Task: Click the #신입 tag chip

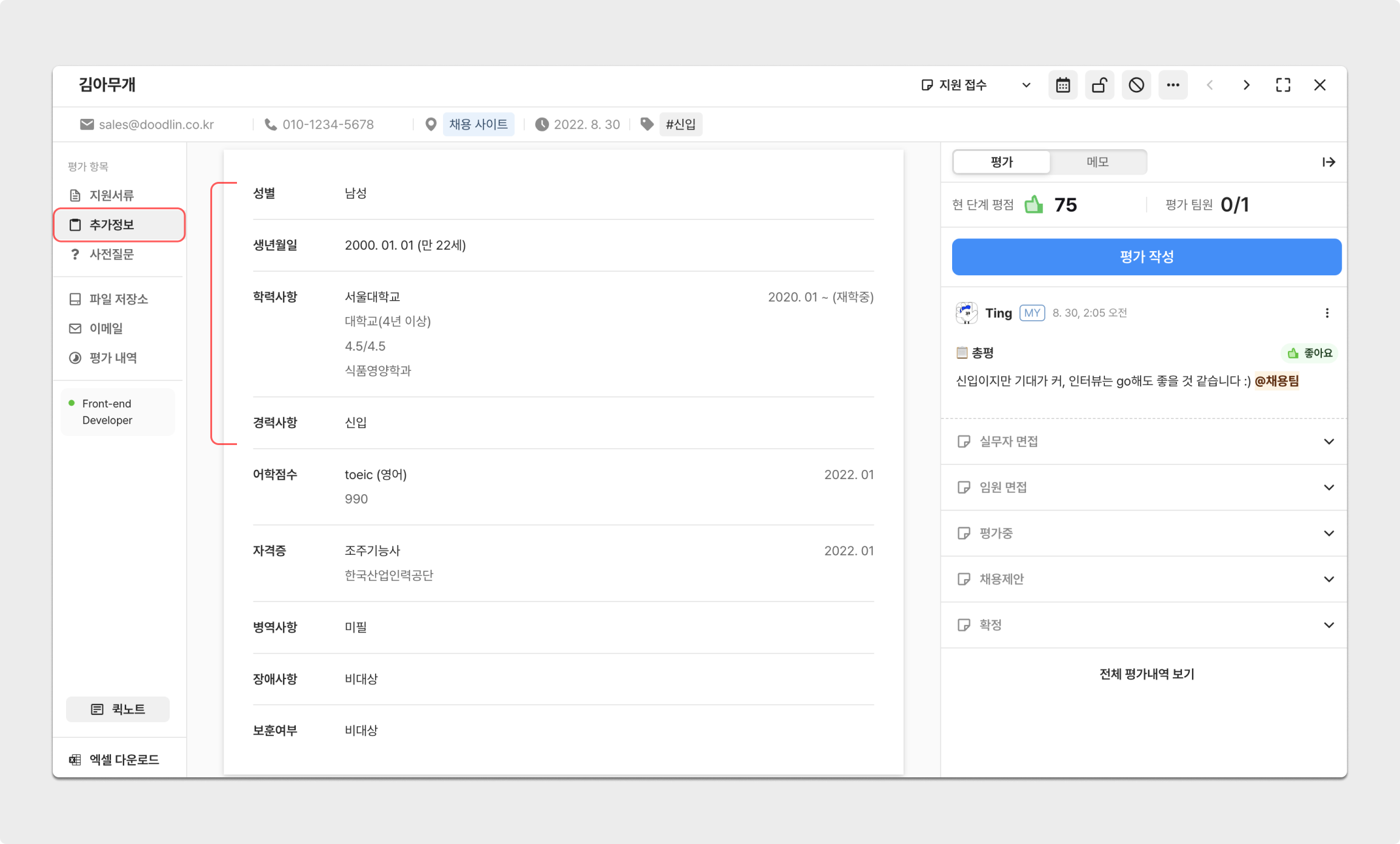Action: click(x=680, y=124)
